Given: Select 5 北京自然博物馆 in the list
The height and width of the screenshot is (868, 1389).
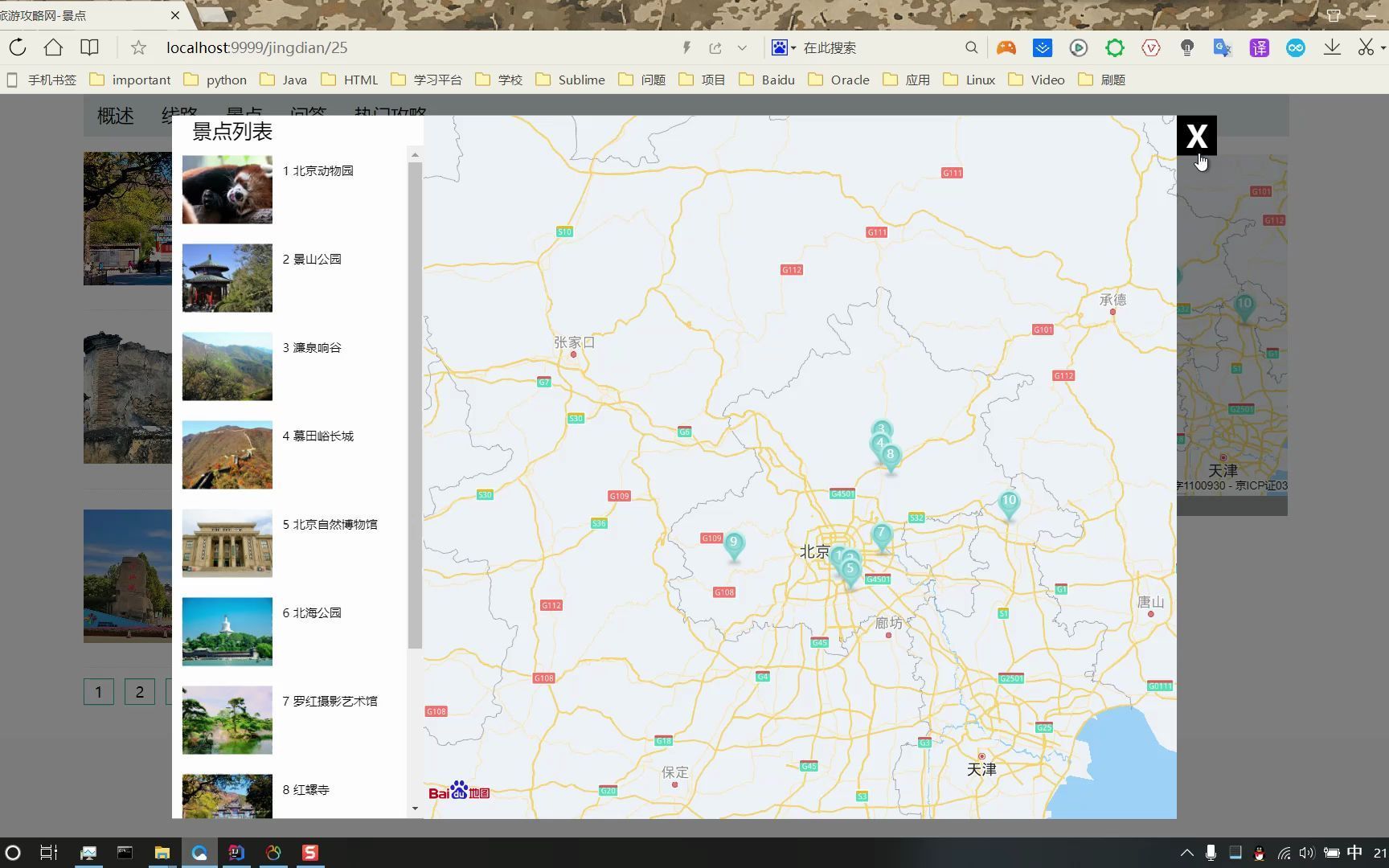Looking at the screenshot, I should 330,524.
